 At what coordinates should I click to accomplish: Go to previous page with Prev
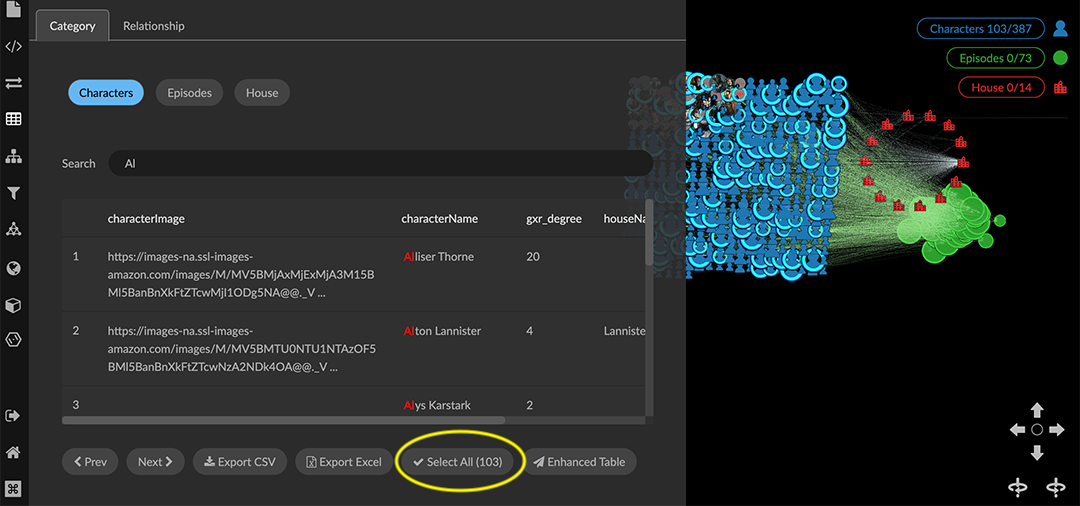90,462
